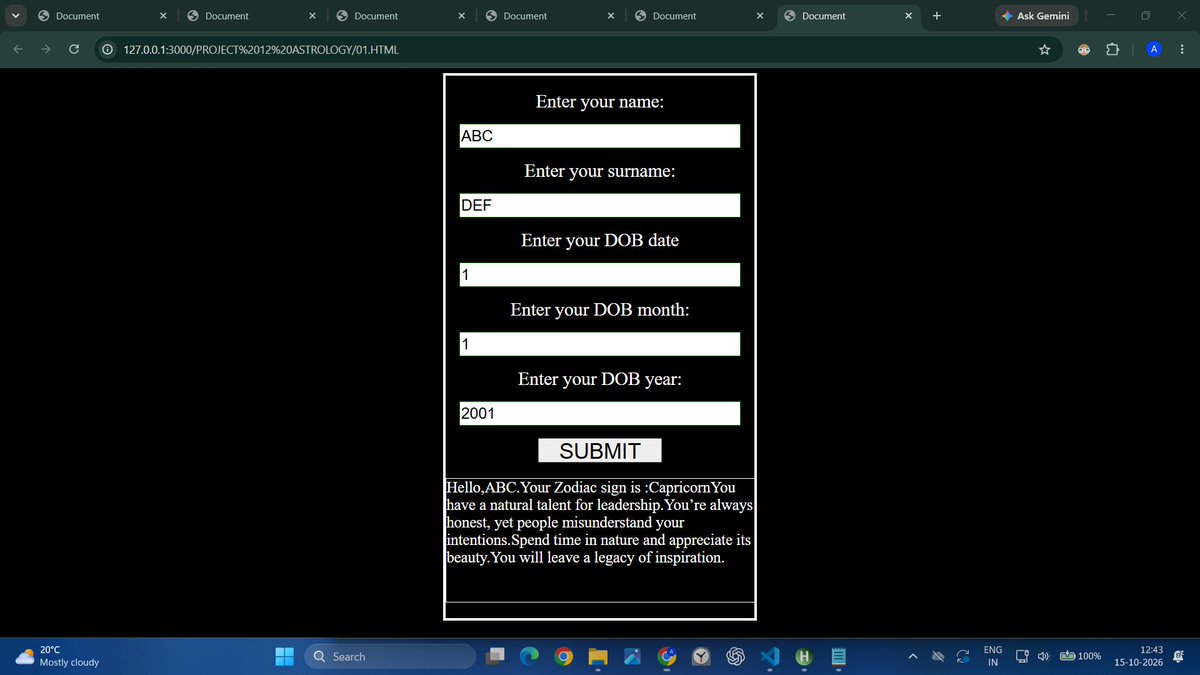Viewport: 1200px width, 675px height.
Task: Open Chrome's three-dot menu
Action: tap(1182, 50)
